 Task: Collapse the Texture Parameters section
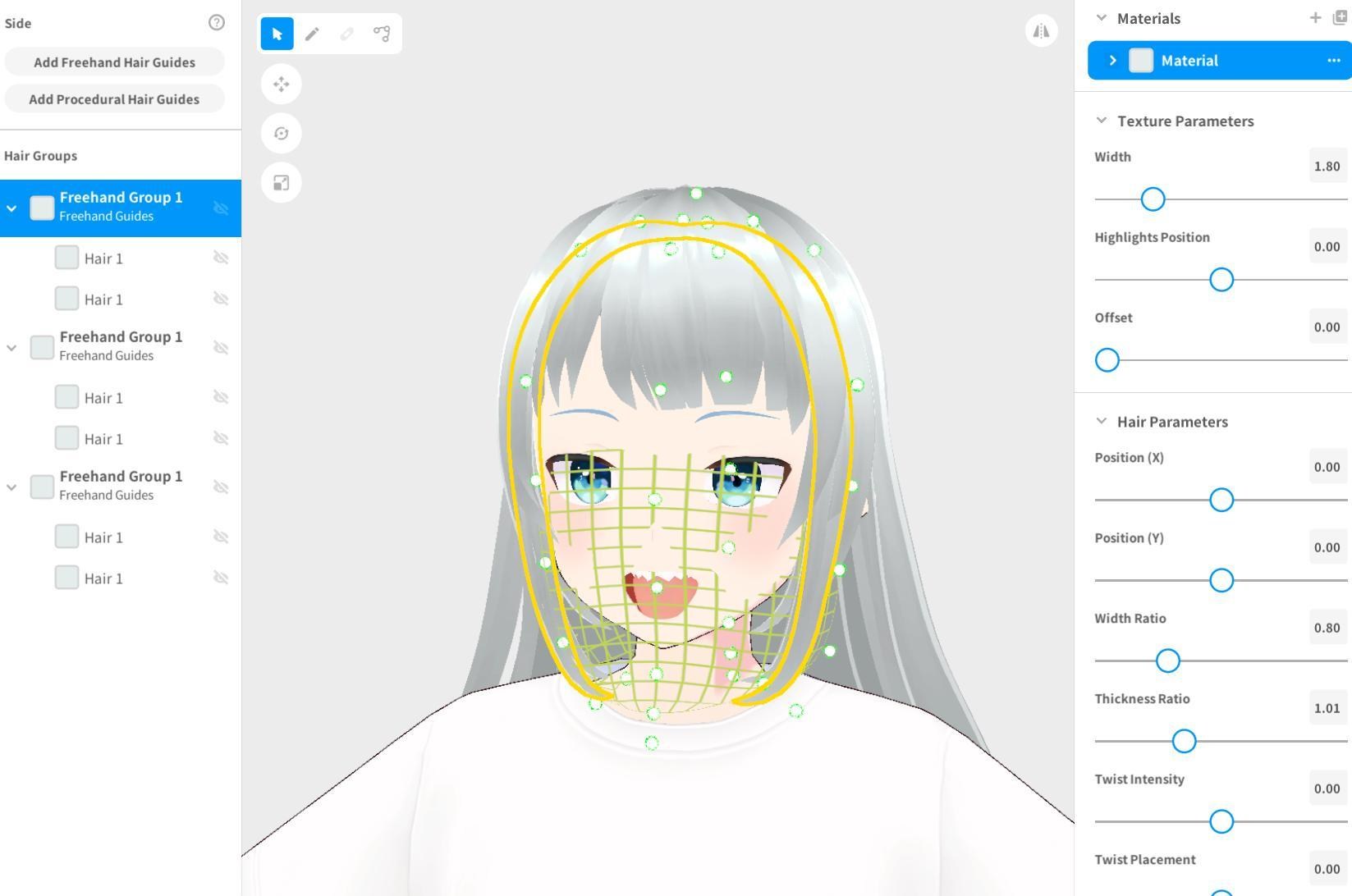click(x=1101, y=121)
